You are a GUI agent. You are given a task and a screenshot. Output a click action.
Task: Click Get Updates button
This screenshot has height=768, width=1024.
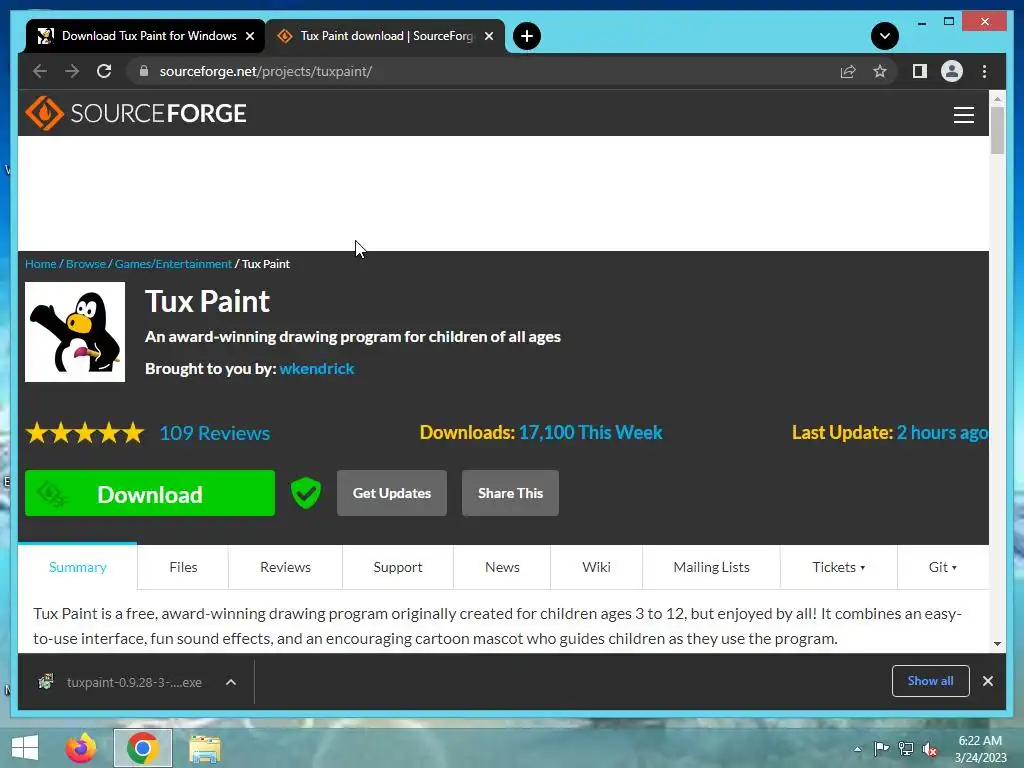392,493
